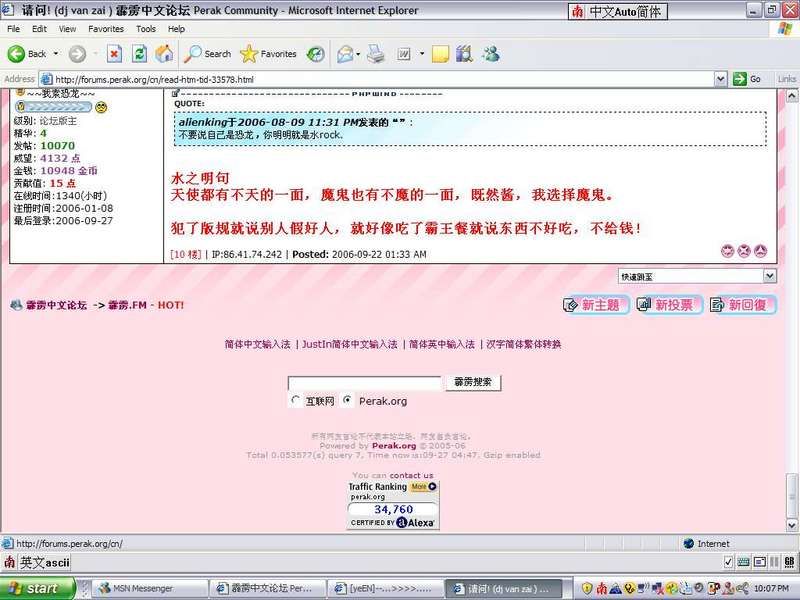Click the 新回復 new reply button
Viewport: 800px width, 600px height.
point(743,305)
